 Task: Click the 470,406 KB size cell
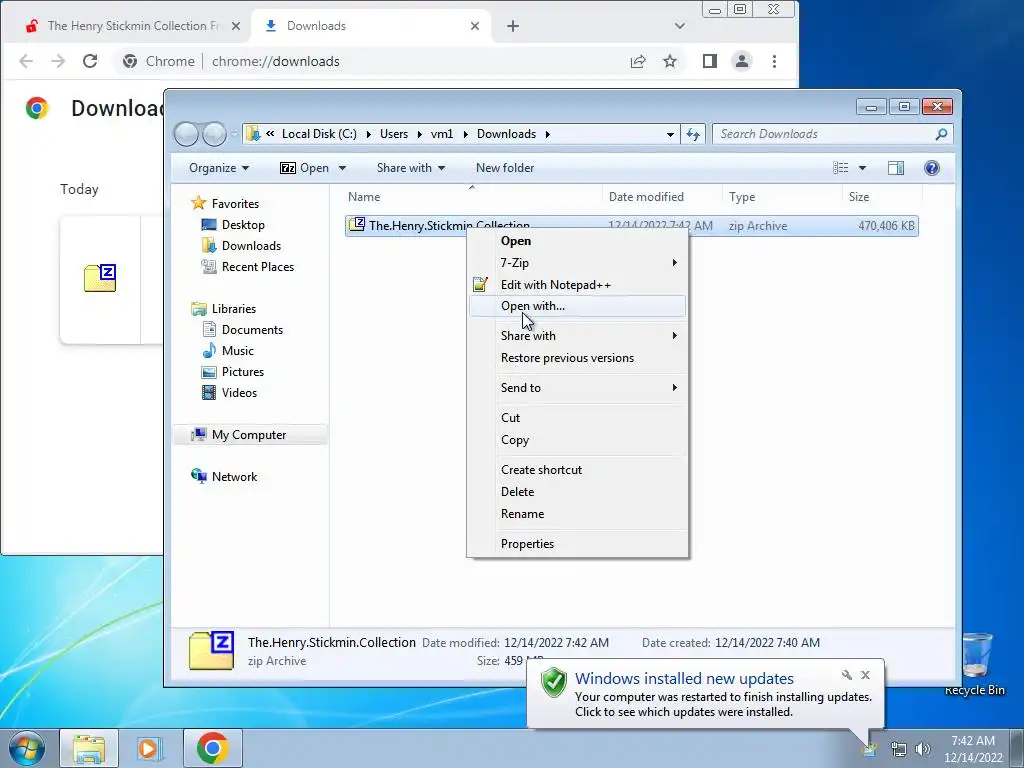tap(886, 226)
